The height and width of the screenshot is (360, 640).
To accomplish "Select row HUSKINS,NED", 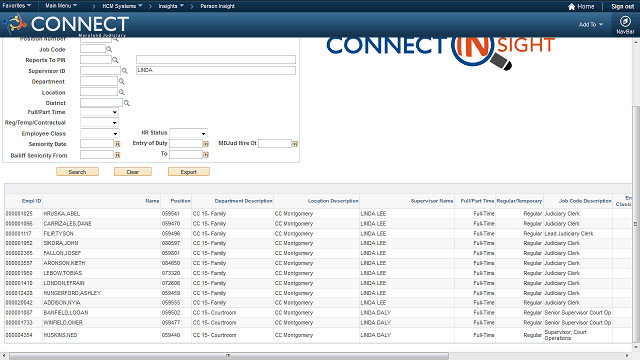I will coord(318,335).
